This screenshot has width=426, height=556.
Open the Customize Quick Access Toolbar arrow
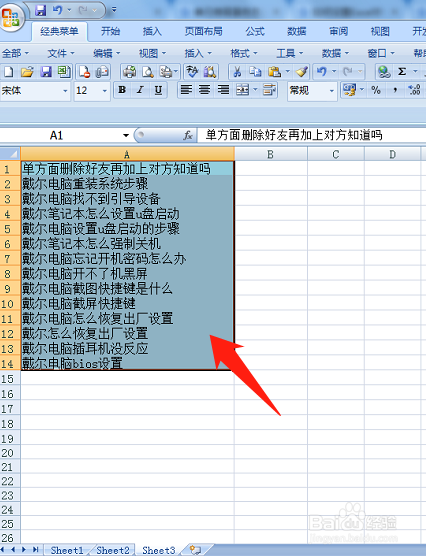(114, 10)
